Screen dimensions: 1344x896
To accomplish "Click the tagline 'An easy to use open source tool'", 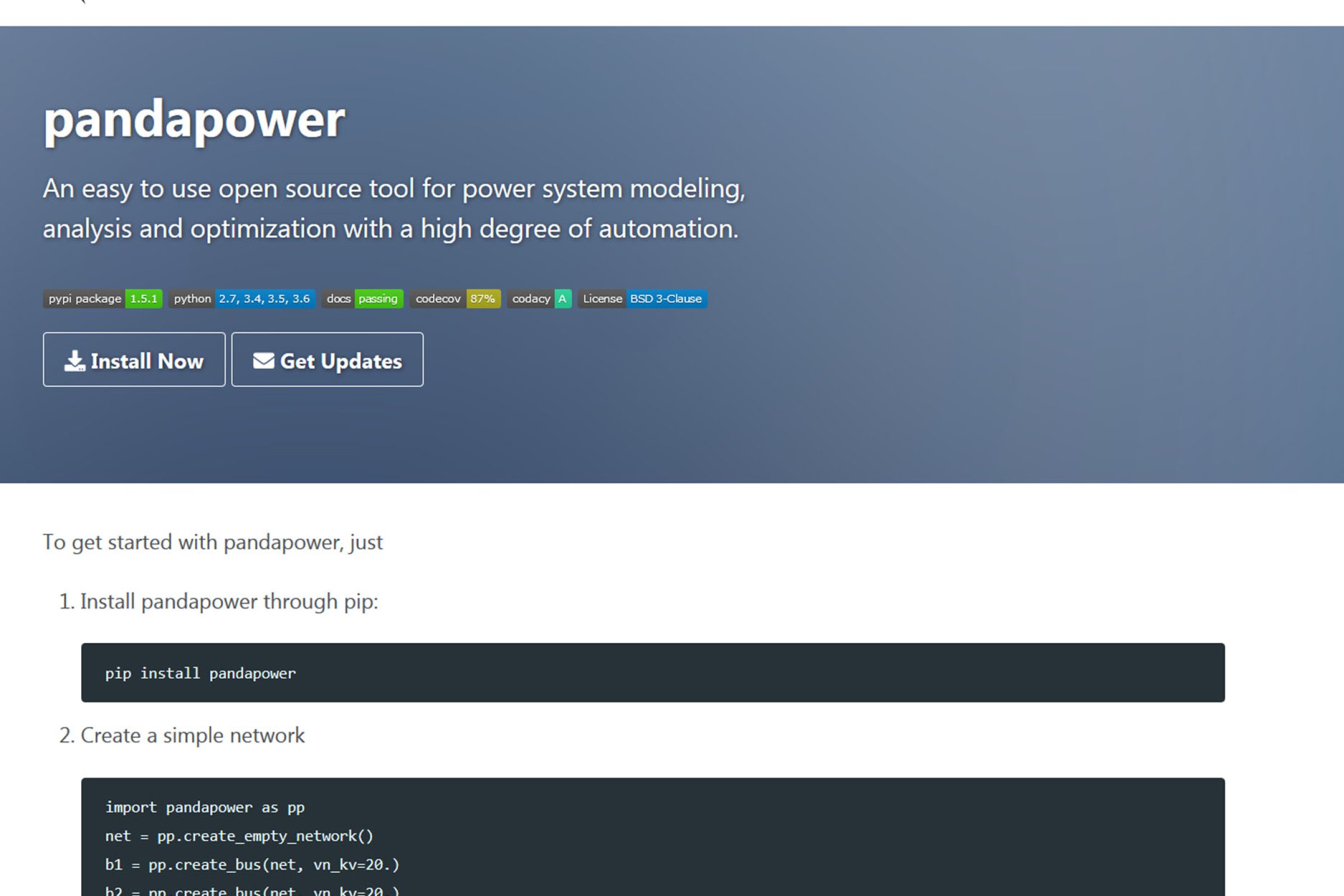I will click(394, 208).
